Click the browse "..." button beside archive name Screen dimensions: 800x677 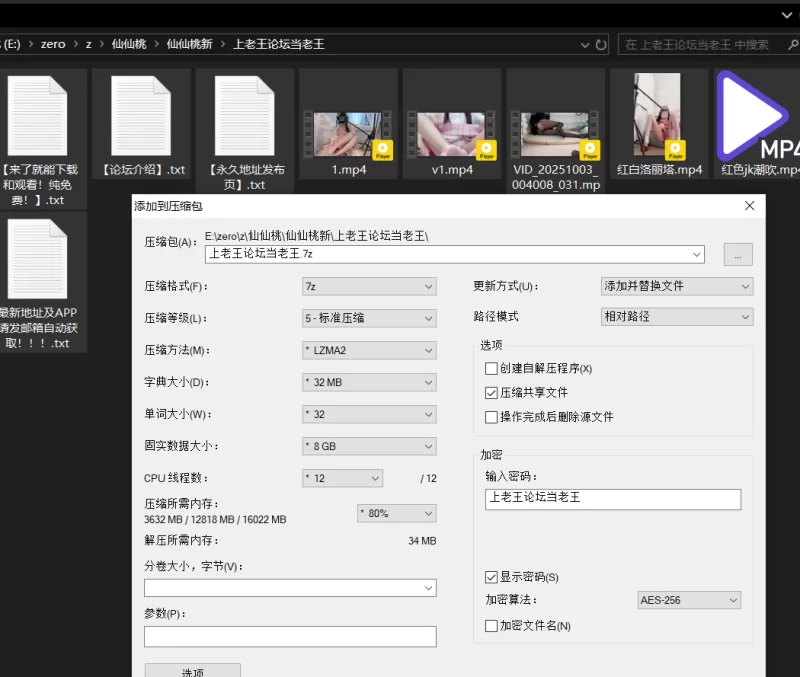pos(737,255)
